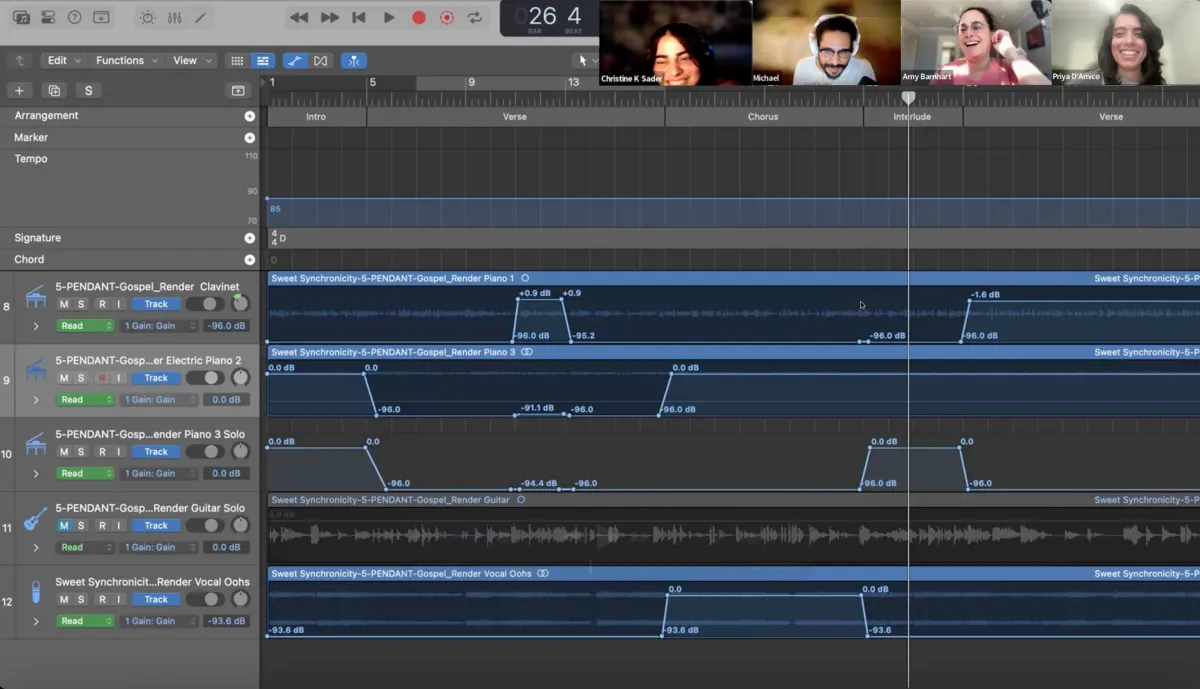Start playback with the Play button
The image size is (1200, 689).
(x=389, y=17)
